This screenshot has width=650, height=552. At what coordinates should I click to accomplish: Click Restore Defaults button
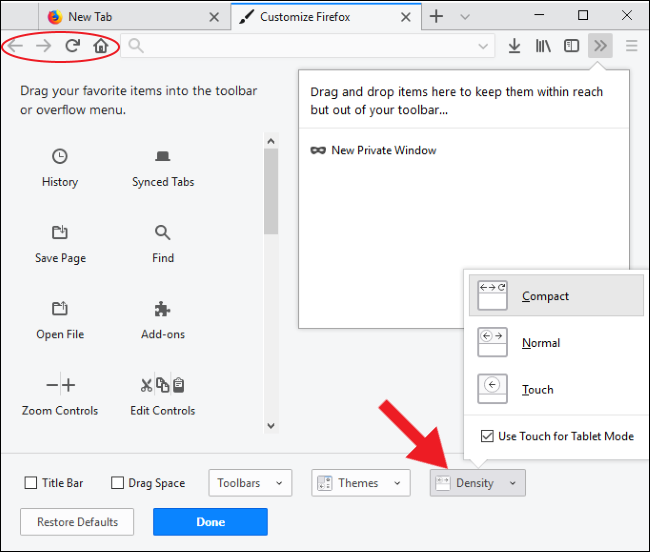point(77,522)
